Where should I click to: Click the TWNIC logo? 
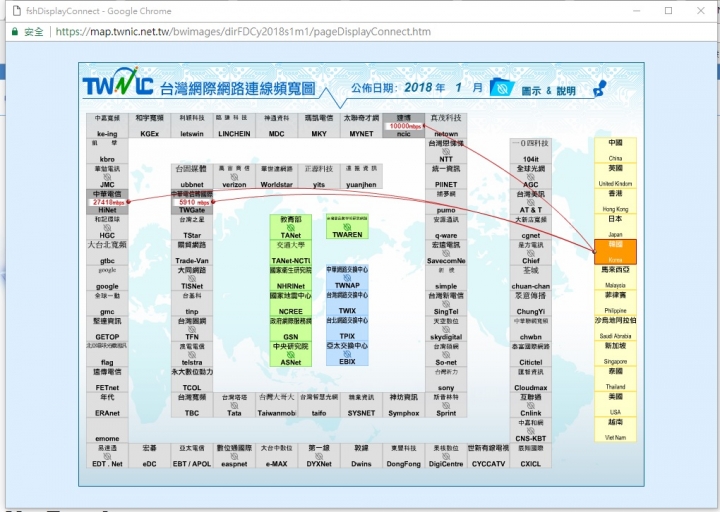tap(118, 82)
